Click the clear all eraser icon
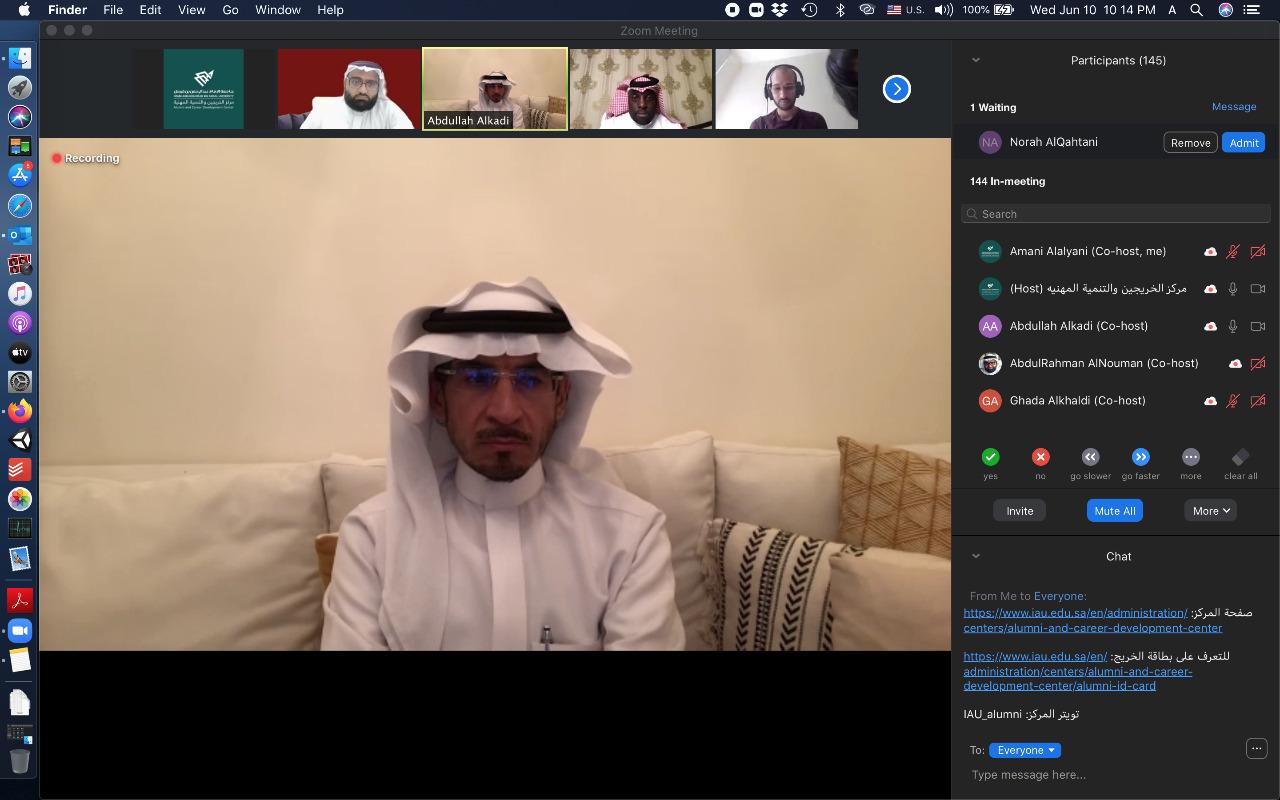Screen dimensions: 1280x800 1240,457
